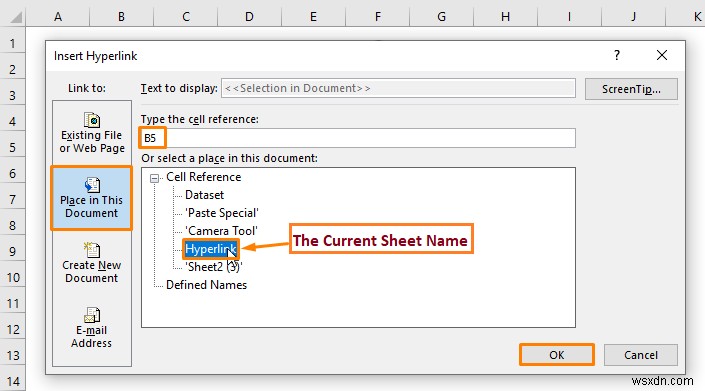Select column A header
This screenshot has height=391, width=705.
point(58,17)
